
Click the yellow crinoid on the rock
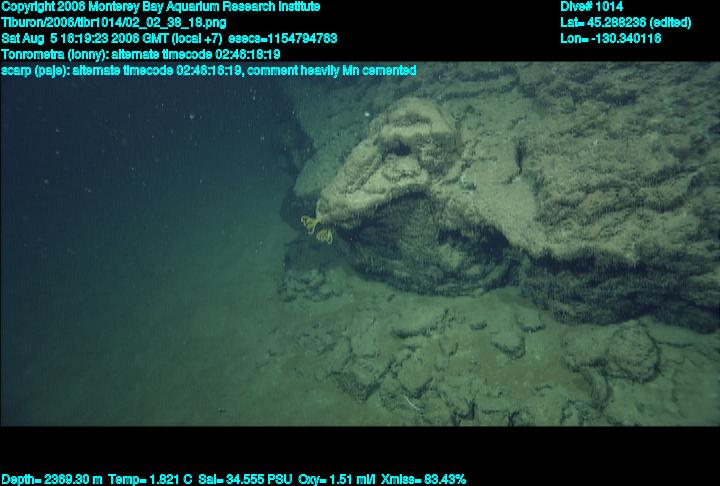(317, 229)
